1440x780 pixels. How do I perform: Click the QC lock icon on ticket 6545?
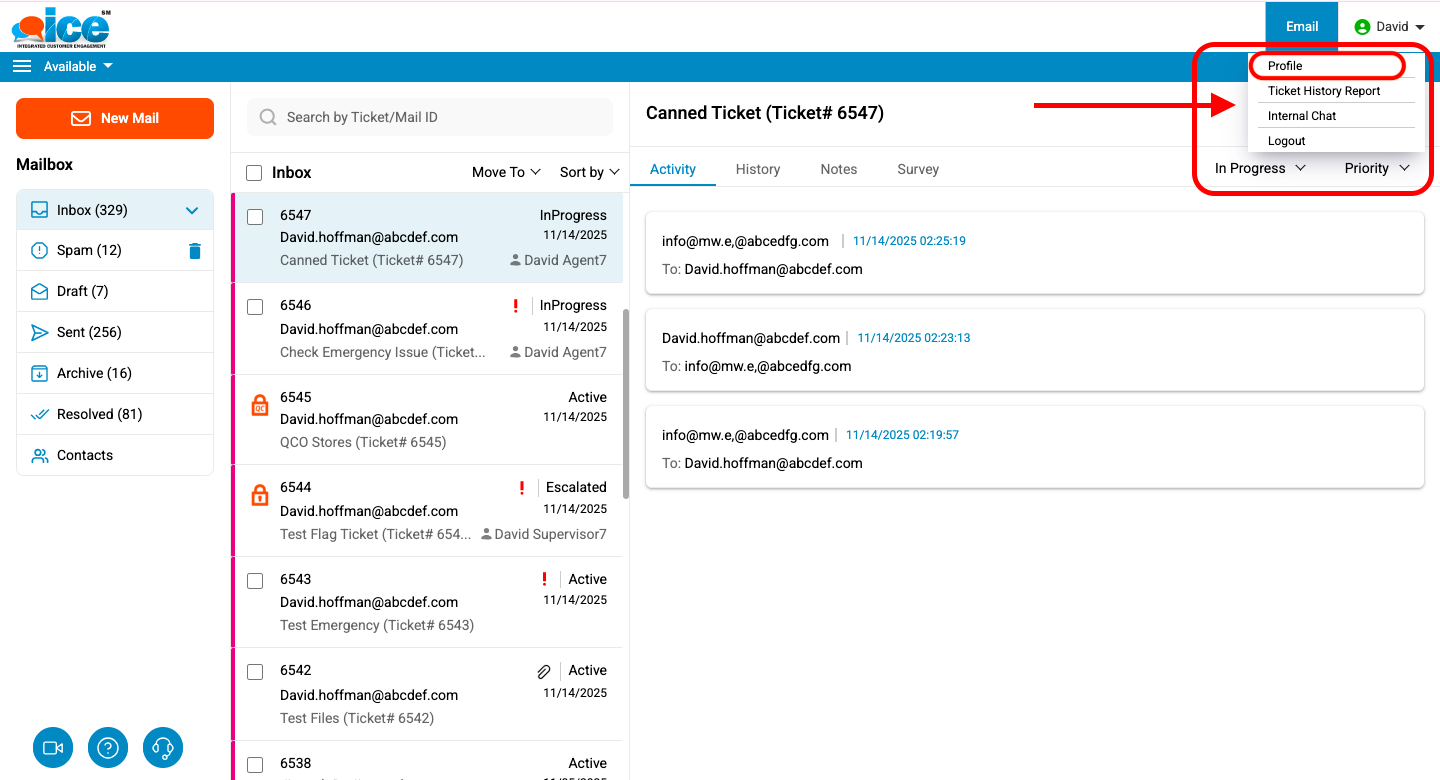259,405
